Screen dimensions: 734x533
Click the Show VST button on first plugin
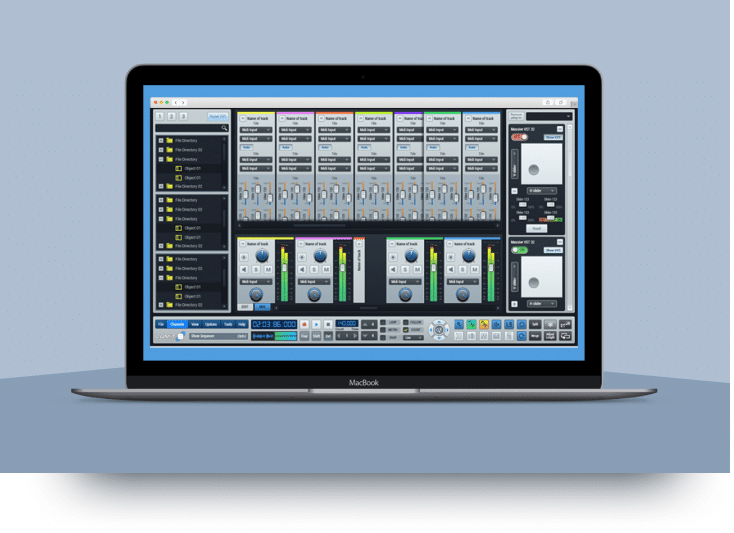click(553, 137)
